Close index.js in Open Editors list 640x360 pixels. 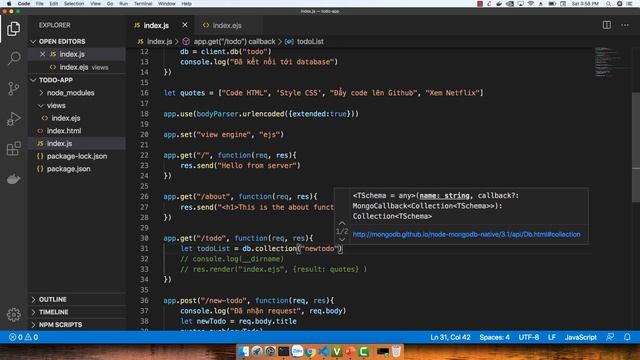tap(42, 54)
